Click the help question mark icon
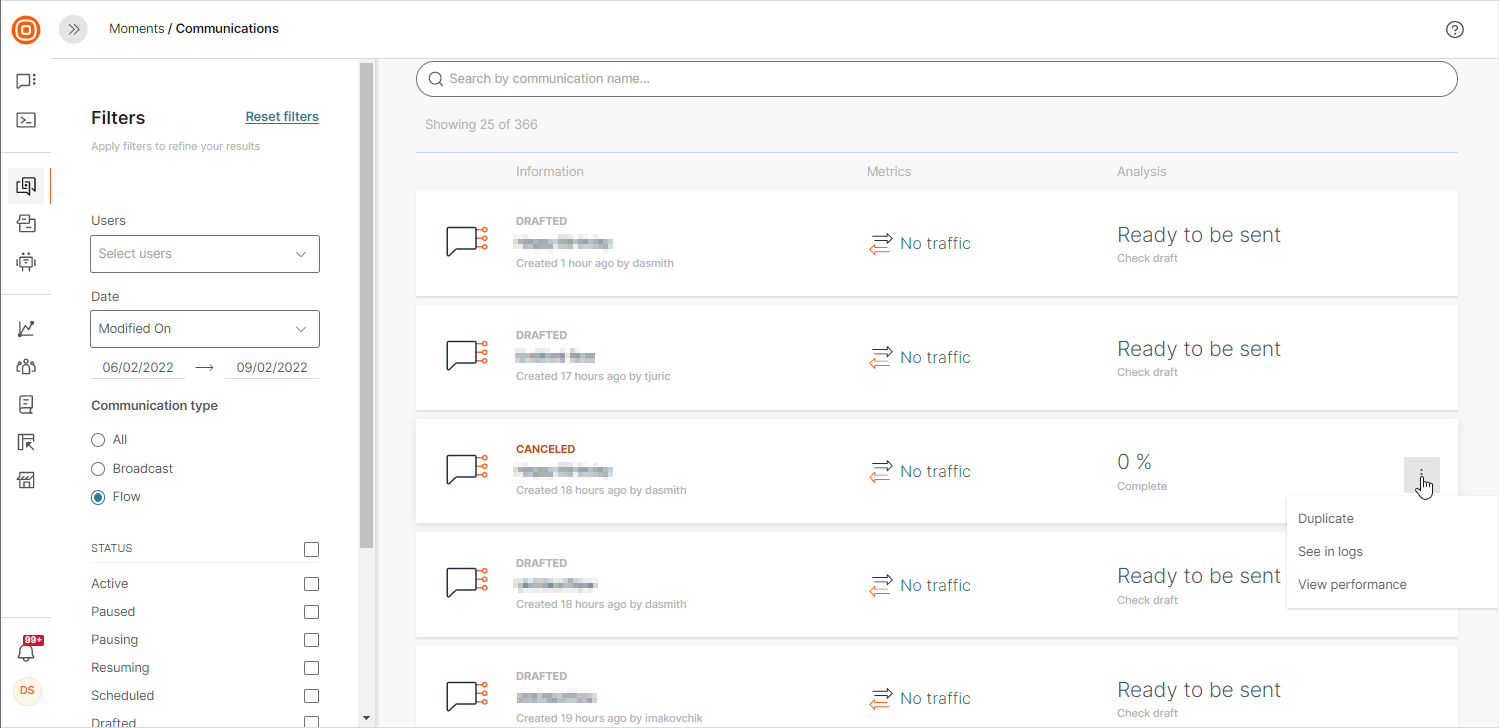This screenshot has height=728, width=1499. pyautogui.click(x=1455, y=30)
